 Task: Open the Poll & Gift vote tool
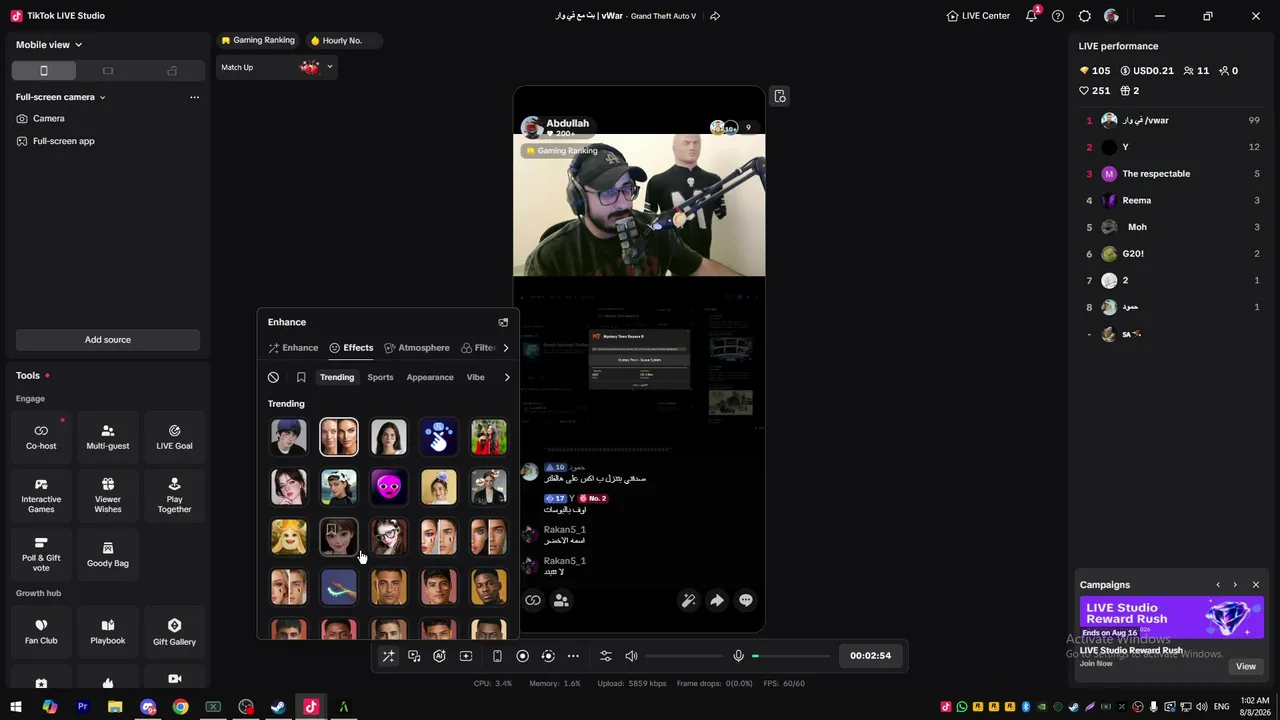point(41,554)
